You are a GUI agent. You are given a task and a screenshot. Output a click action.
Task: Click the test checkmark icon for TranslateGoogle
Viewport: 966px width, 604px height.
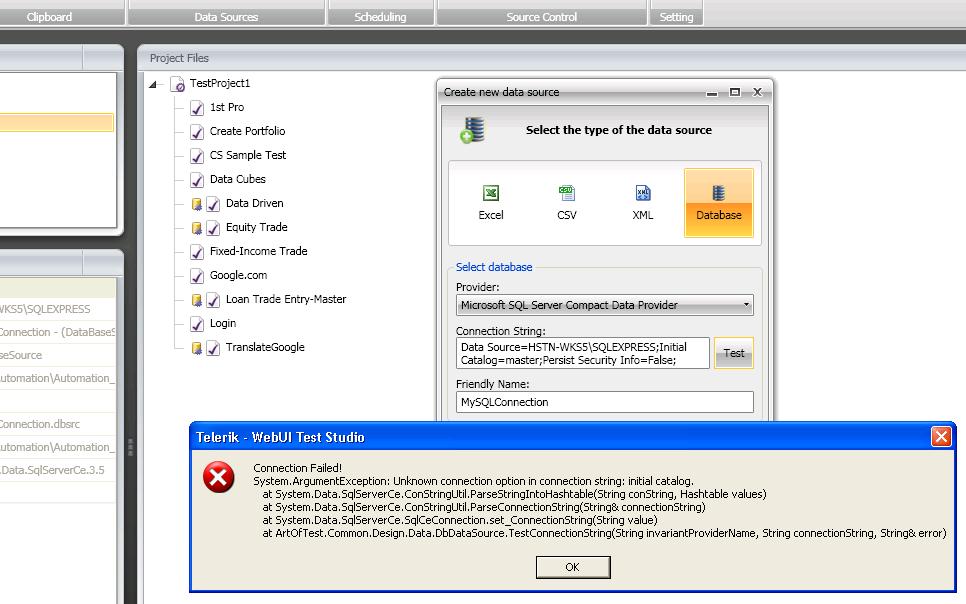point(213,348)
